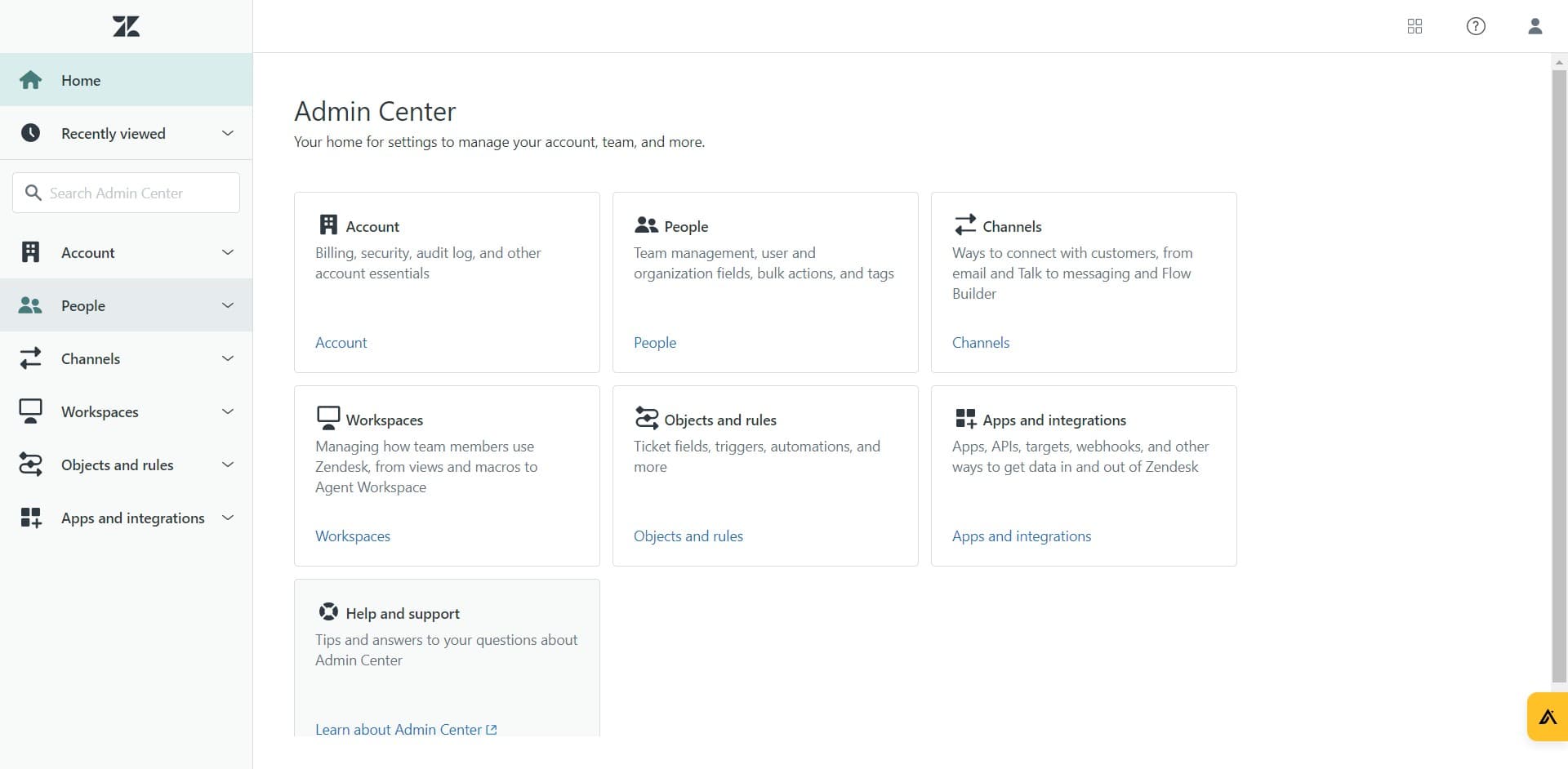Open the Learn about Admin Center link
1568x769 pixels.
tap(399, 729)
